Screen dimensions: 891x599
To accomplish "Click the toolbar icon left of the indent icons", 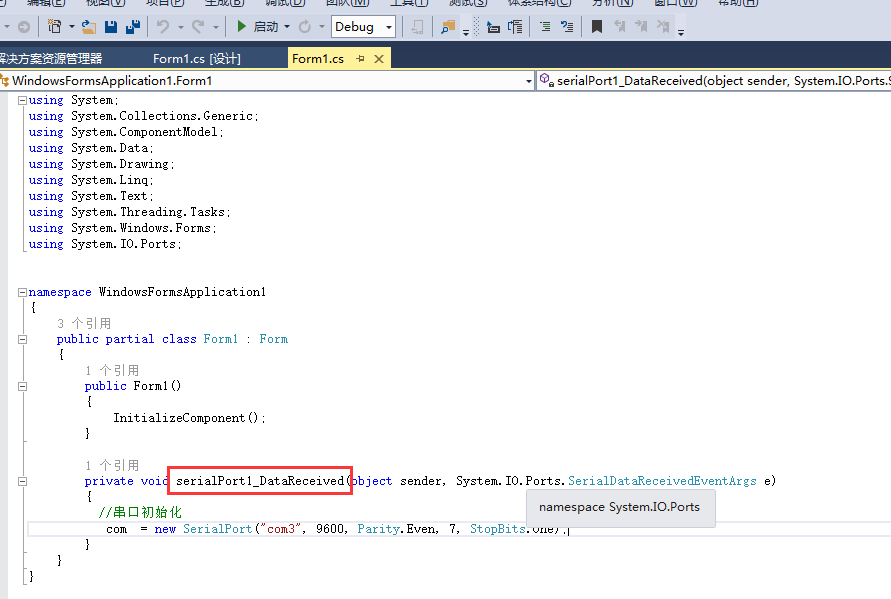I will click(493, 26).
